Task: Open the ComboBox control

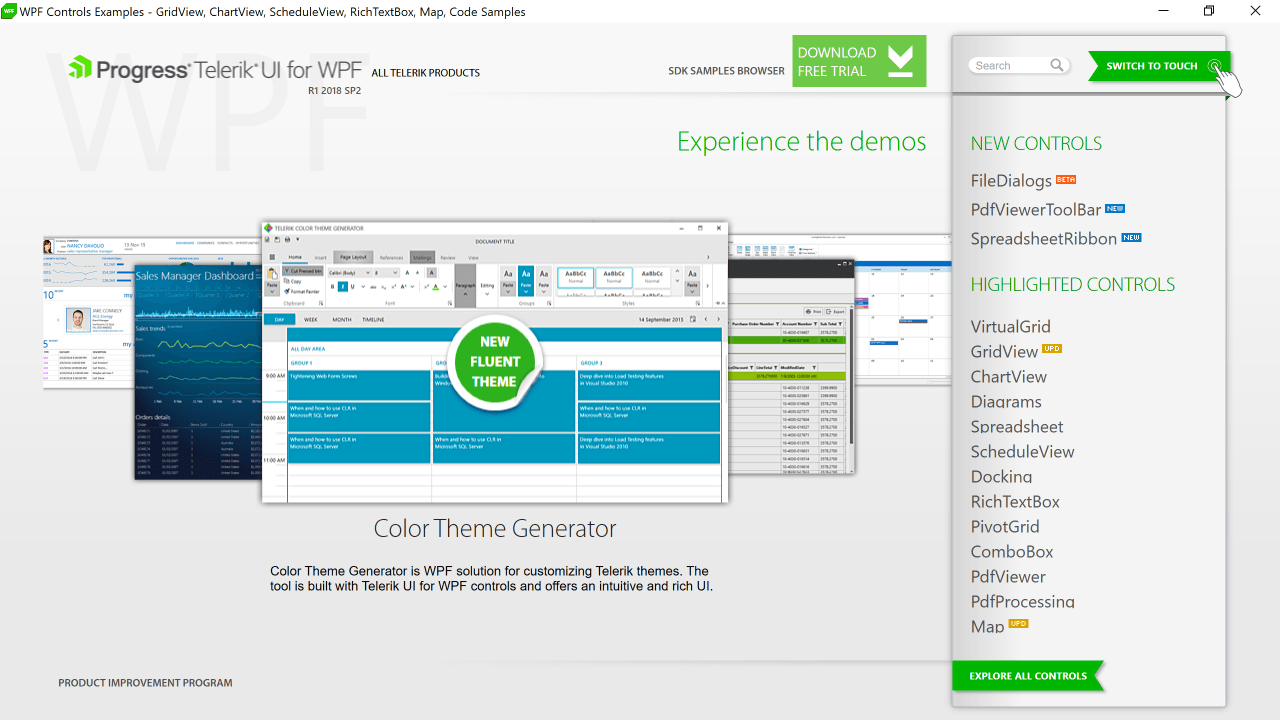Action: (1012, 551)
